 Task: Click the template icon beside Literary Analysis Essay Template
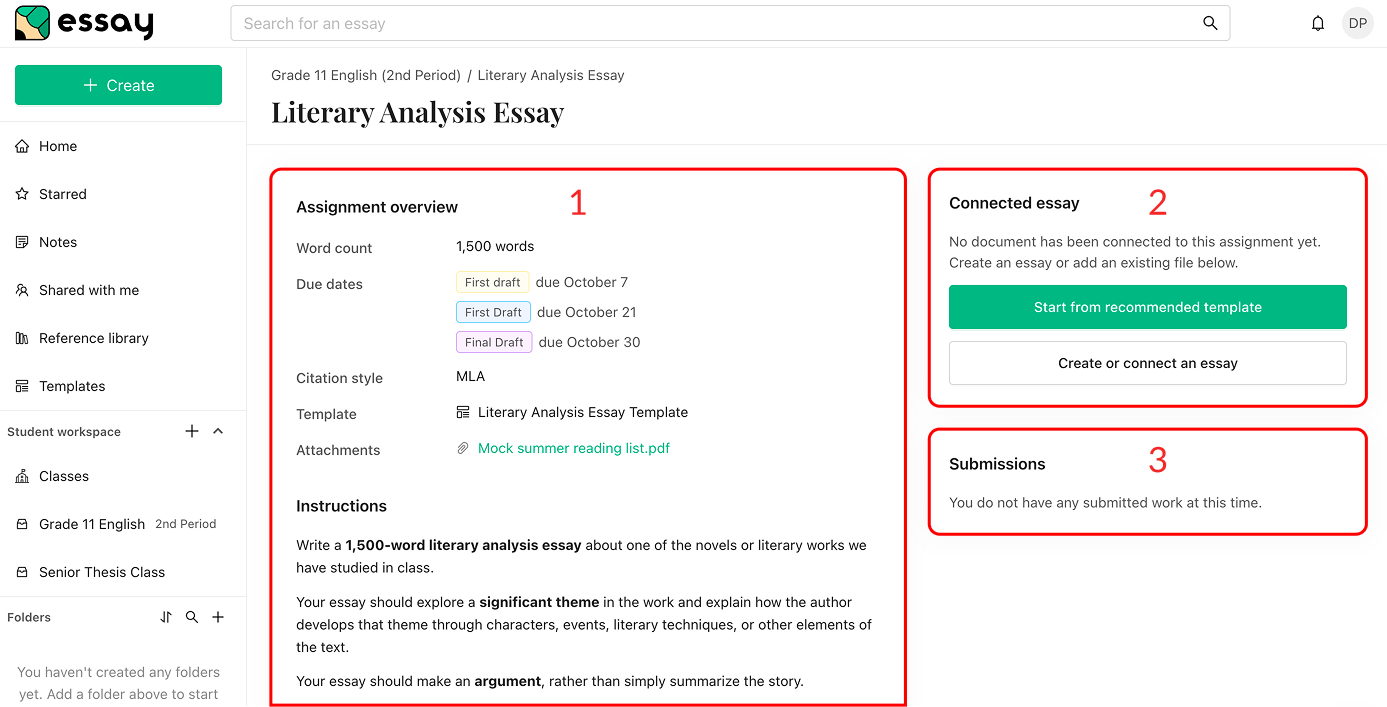click(463, 412)
